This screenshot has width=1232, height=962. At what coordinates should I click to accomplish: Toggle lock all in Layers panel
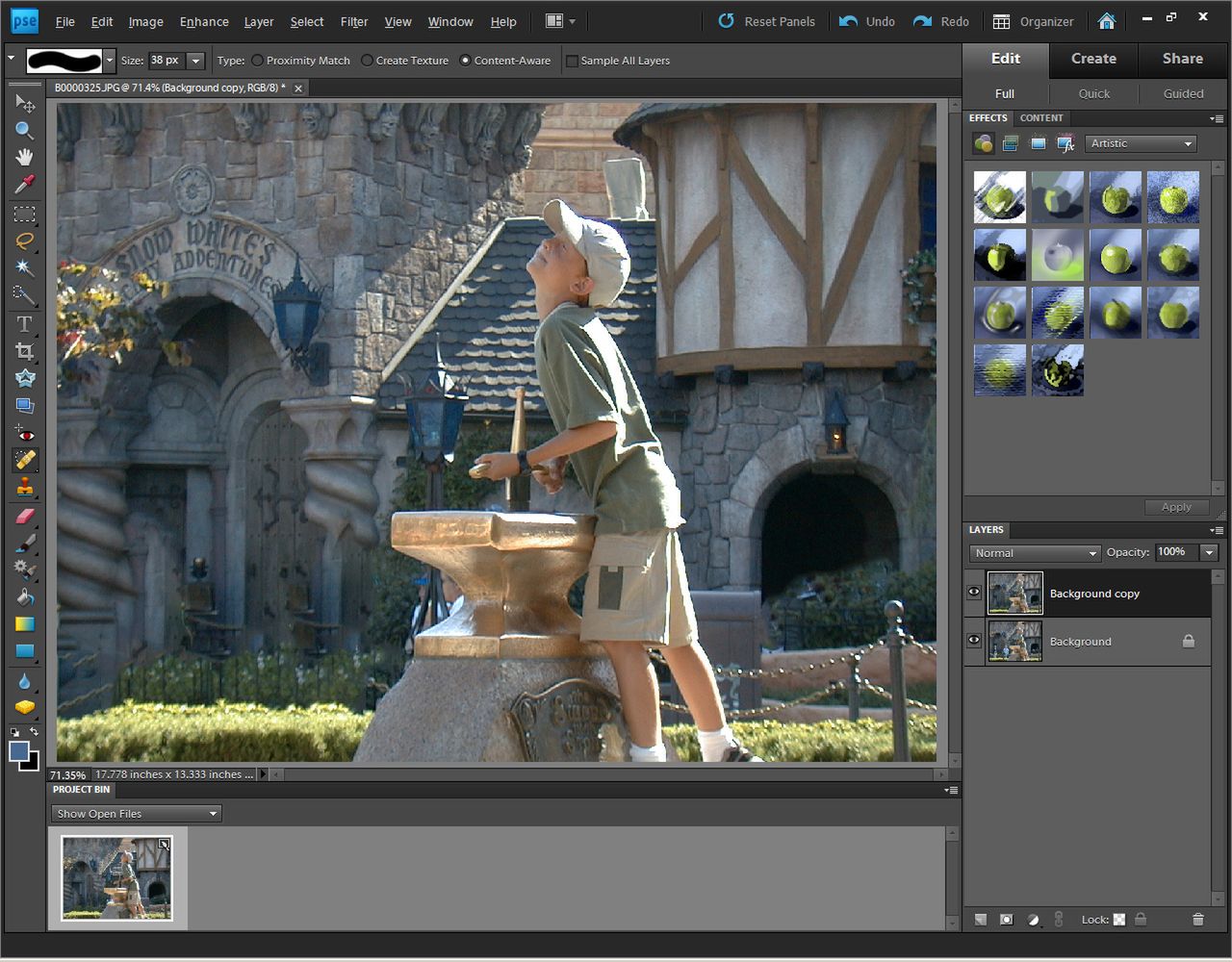tap(1141, 920)
